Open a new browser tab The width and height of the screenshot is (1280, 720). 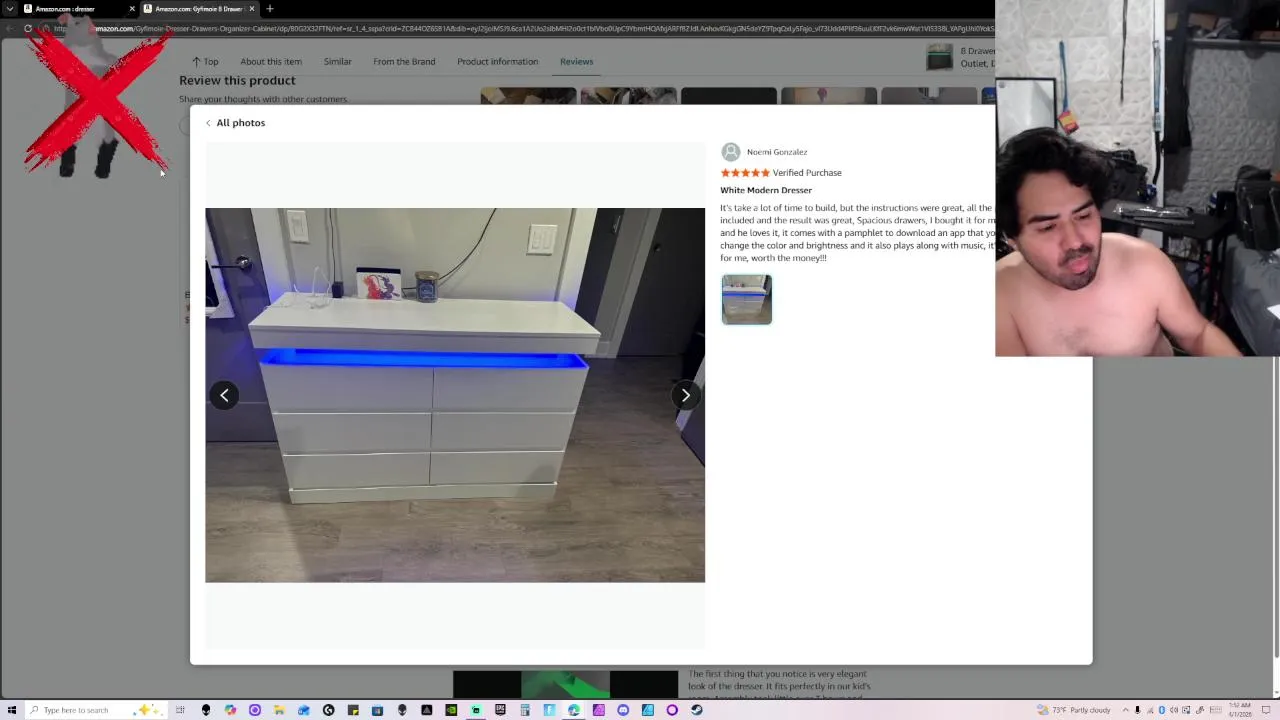point(269,8)
